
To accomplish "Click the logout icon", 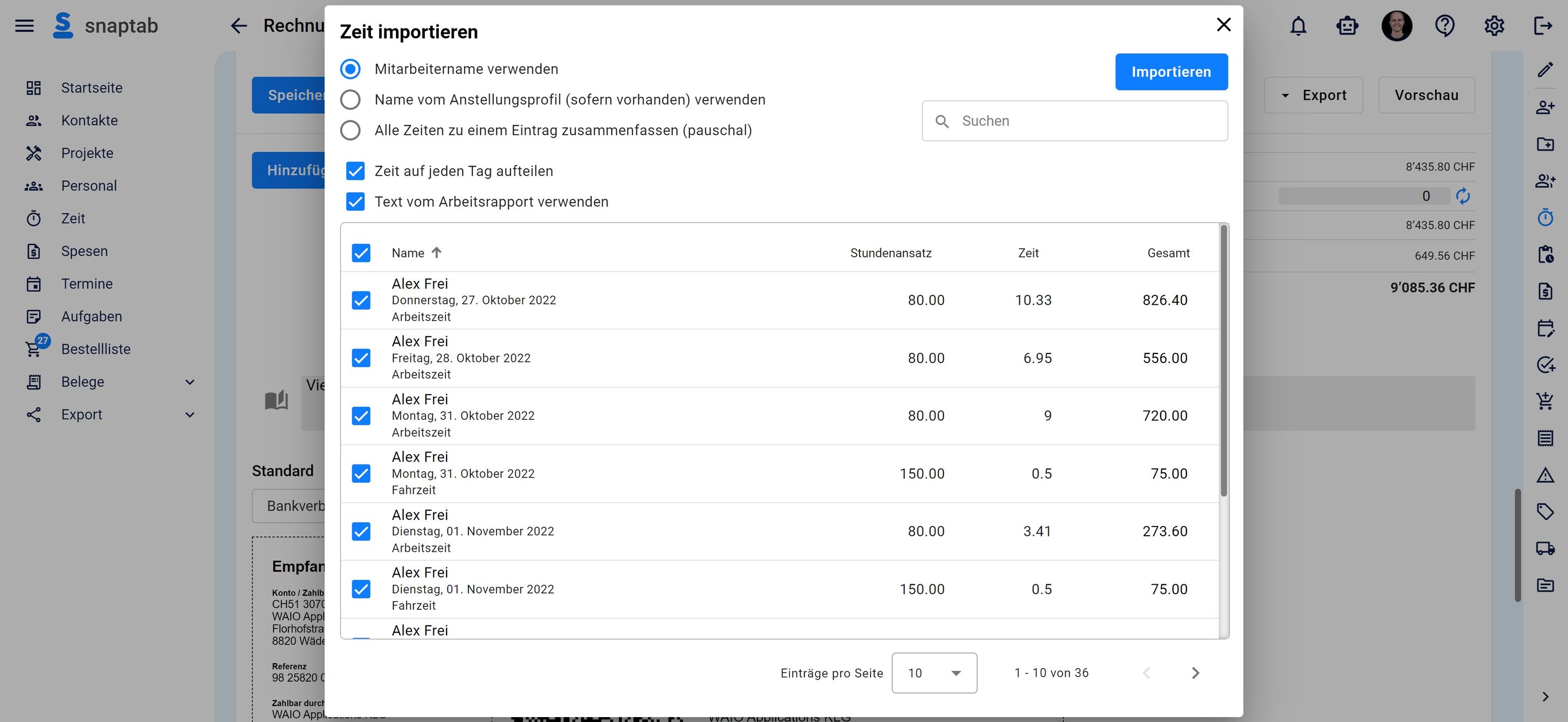I will [x=1542, y=26].
